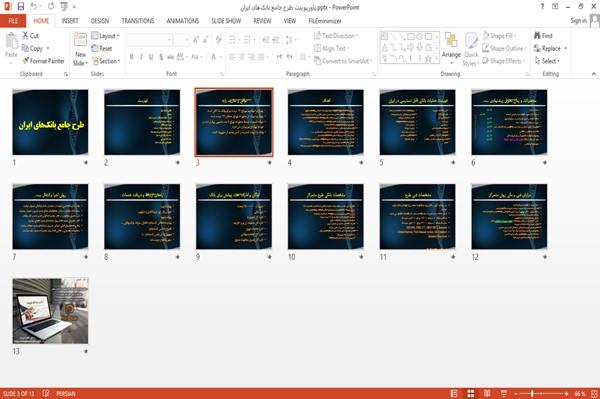The width and height of the screenshot is (600, 399).
Task: Click the New Slide icon
Action: click(80, 40)
